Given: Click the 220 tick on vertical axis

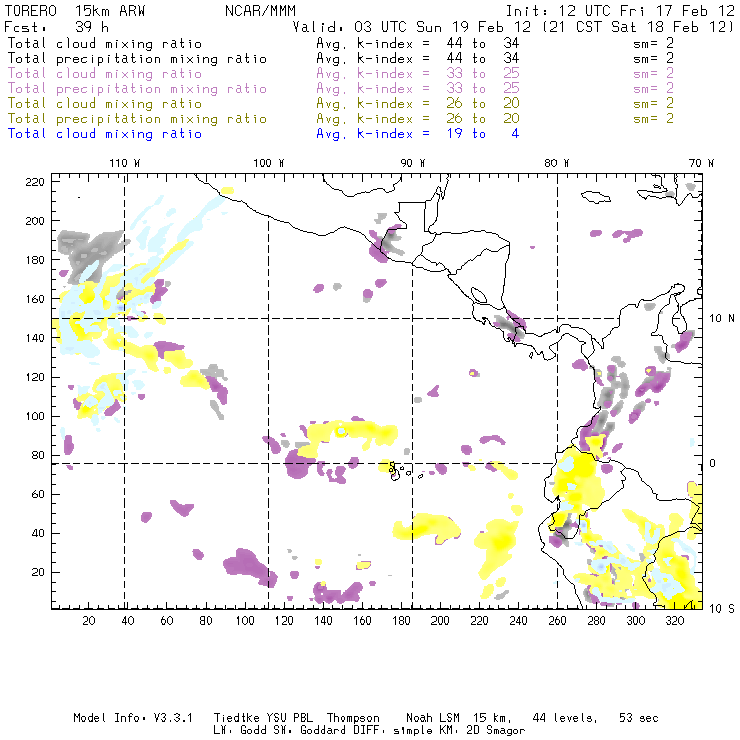Looking at the screenshot, I should tap(35, 181).
